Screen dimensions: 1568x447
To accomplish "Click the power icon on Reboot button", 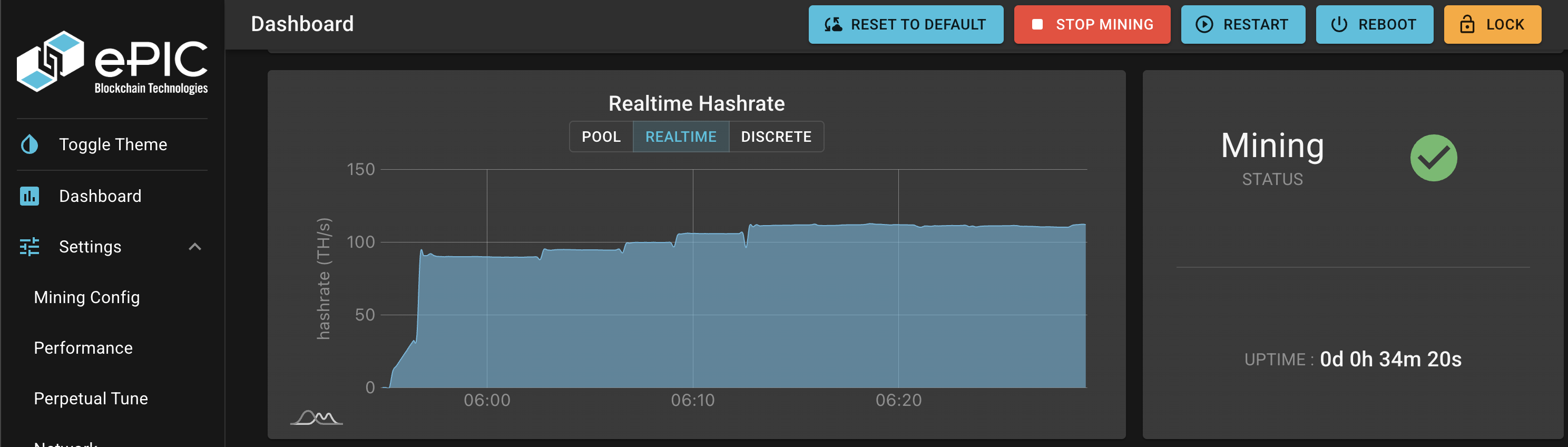I will [x=1338, y=25].
